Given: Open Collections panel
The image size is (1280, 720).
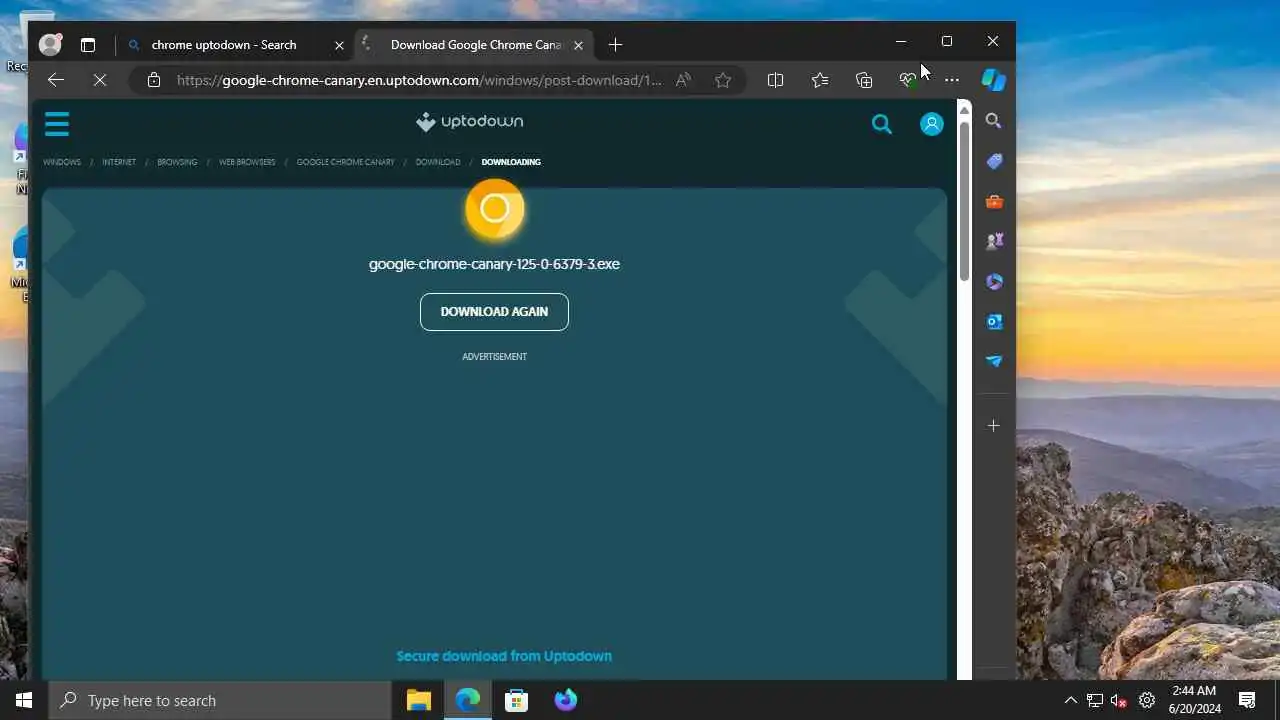Looking at the screenshot, I should coord(864,80).
